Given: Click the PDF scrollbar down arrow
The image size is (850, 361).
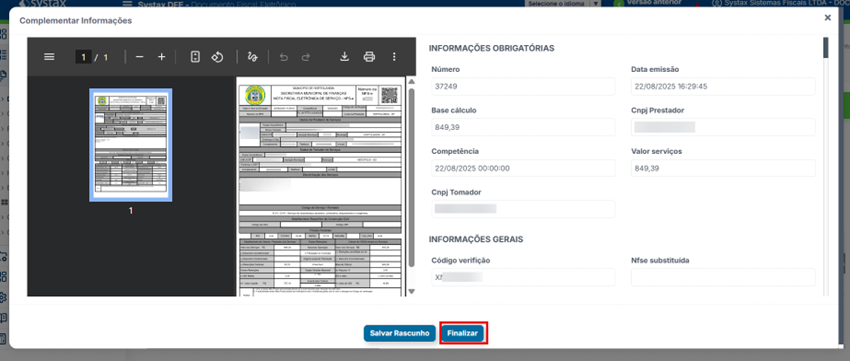Looking at the screenshot, I should 411,291.
